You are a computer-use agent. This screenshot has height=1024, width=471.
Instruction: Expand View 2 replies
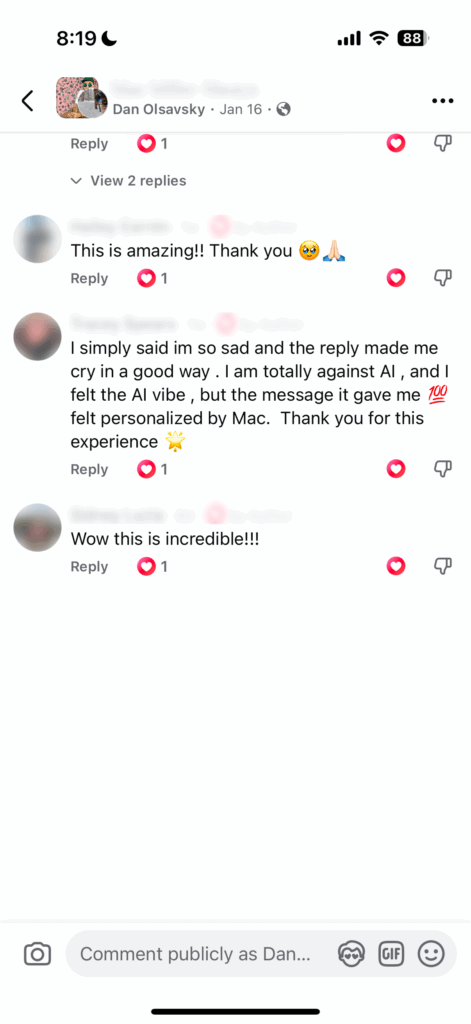pyautogui.click(x=129, y=181)
